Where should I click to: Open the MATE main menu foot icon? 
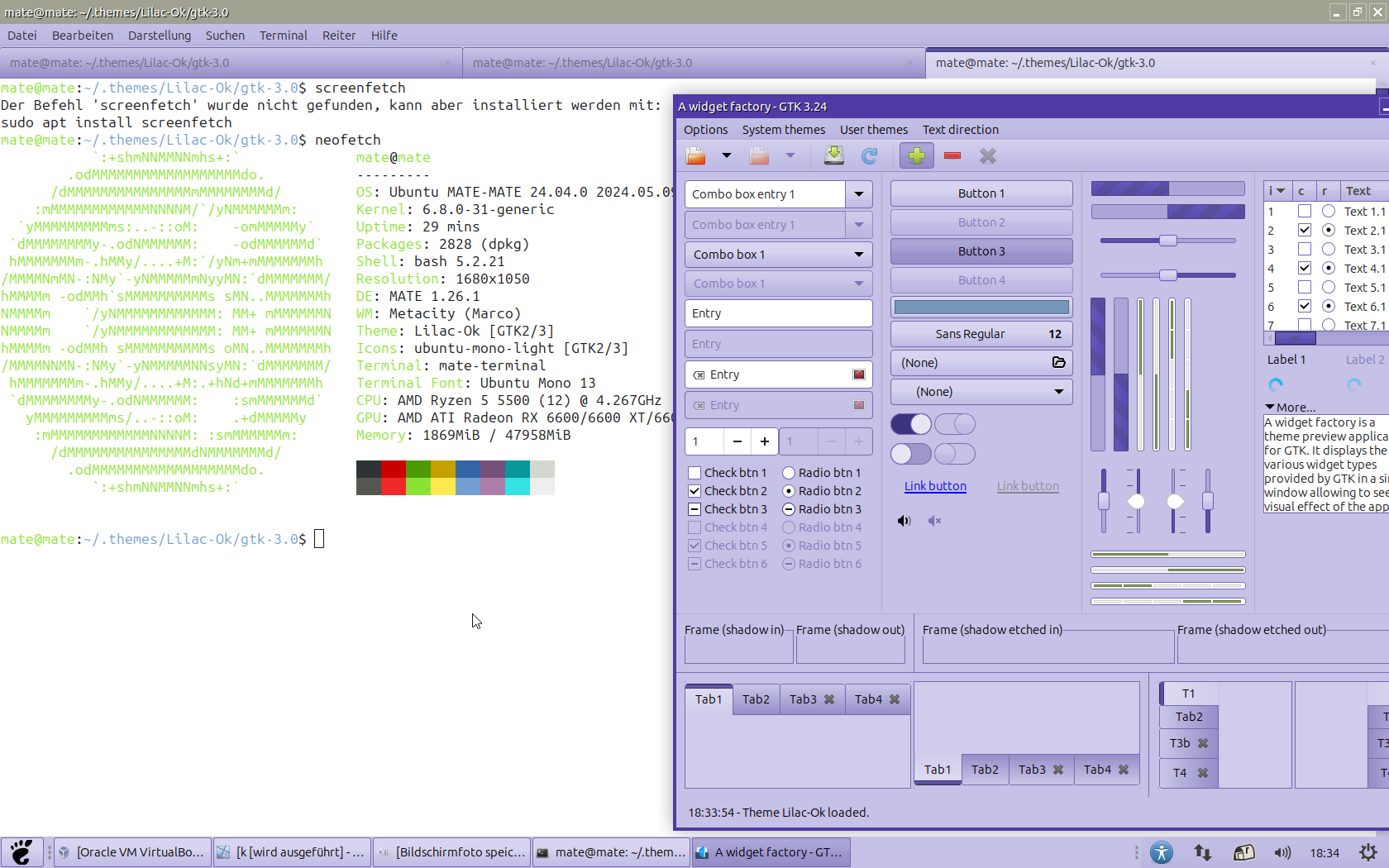21,852
